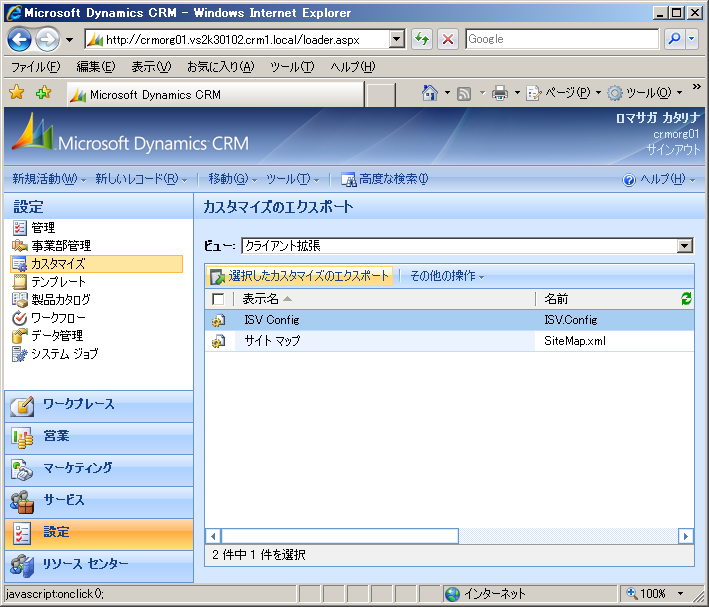709x607 pixels.
Task: Open データ管理 in the settings list
Action: [47, 336]
